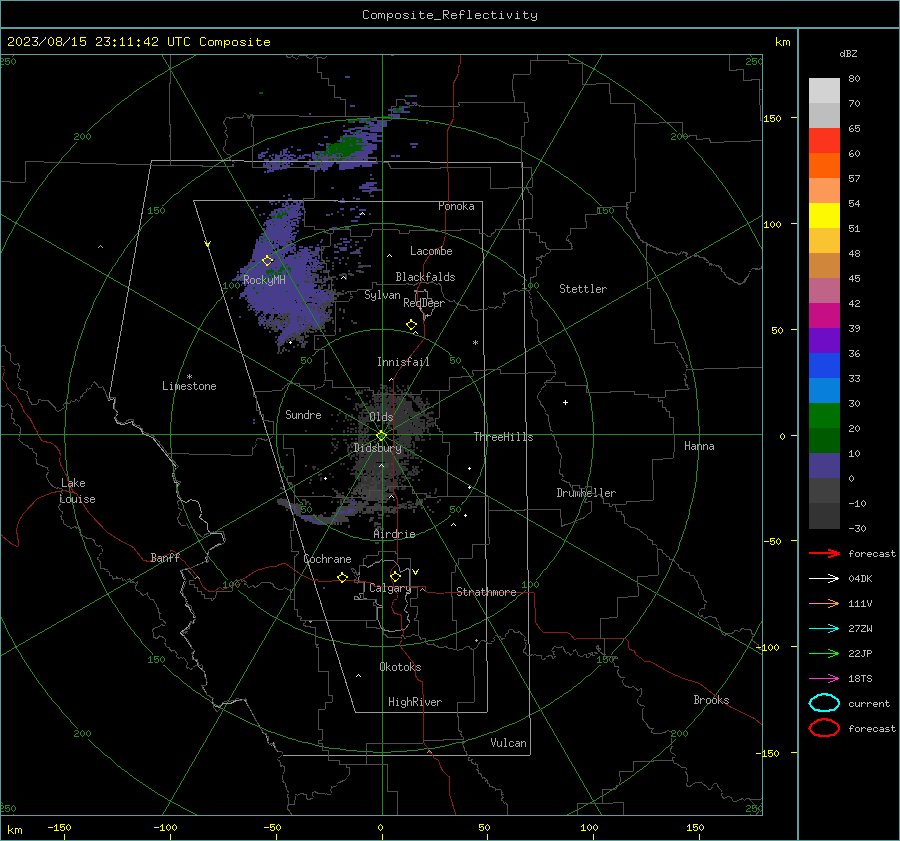This screenshot has height=841, width=900.
Task: Click the Innisfail label
Action: 403,362
